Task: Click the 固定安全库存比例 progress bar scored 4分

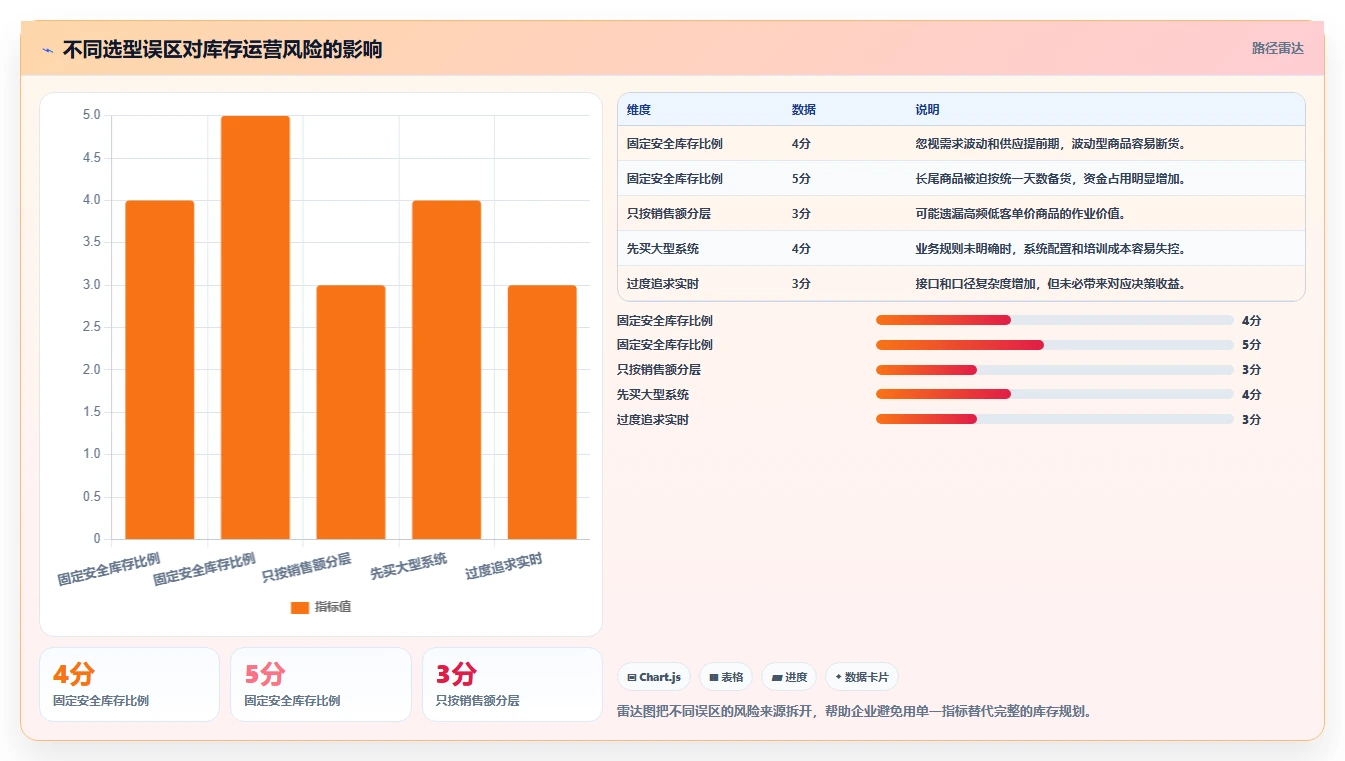Action: (x=1055, y=320)
